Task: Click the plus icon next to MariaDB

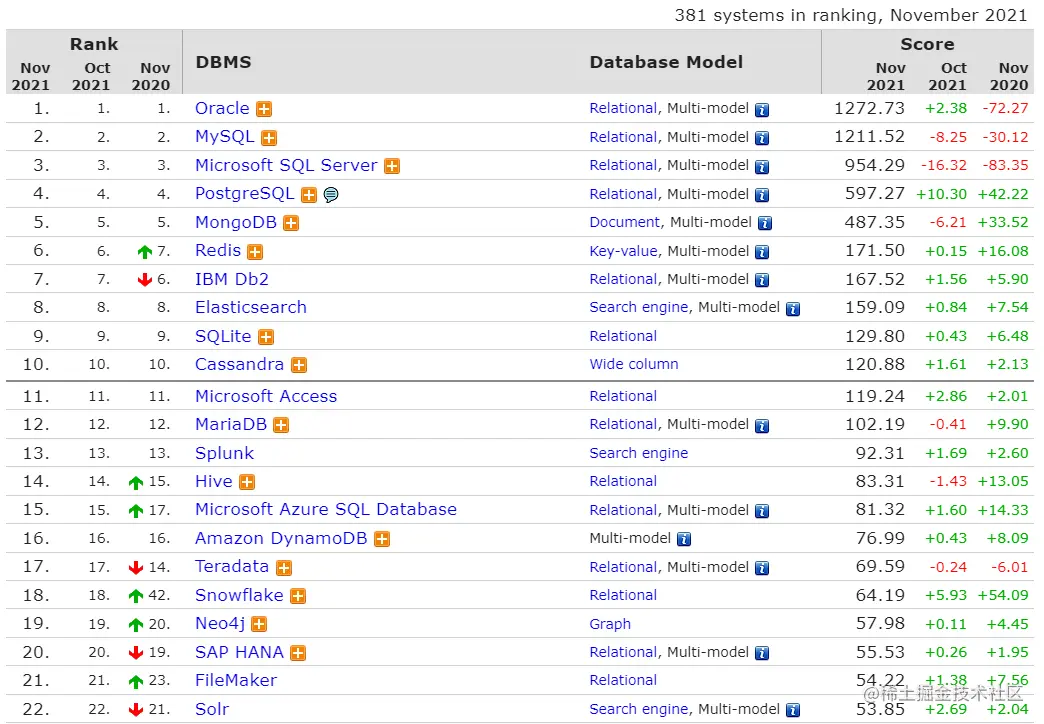Action: (x=281, y=425)
